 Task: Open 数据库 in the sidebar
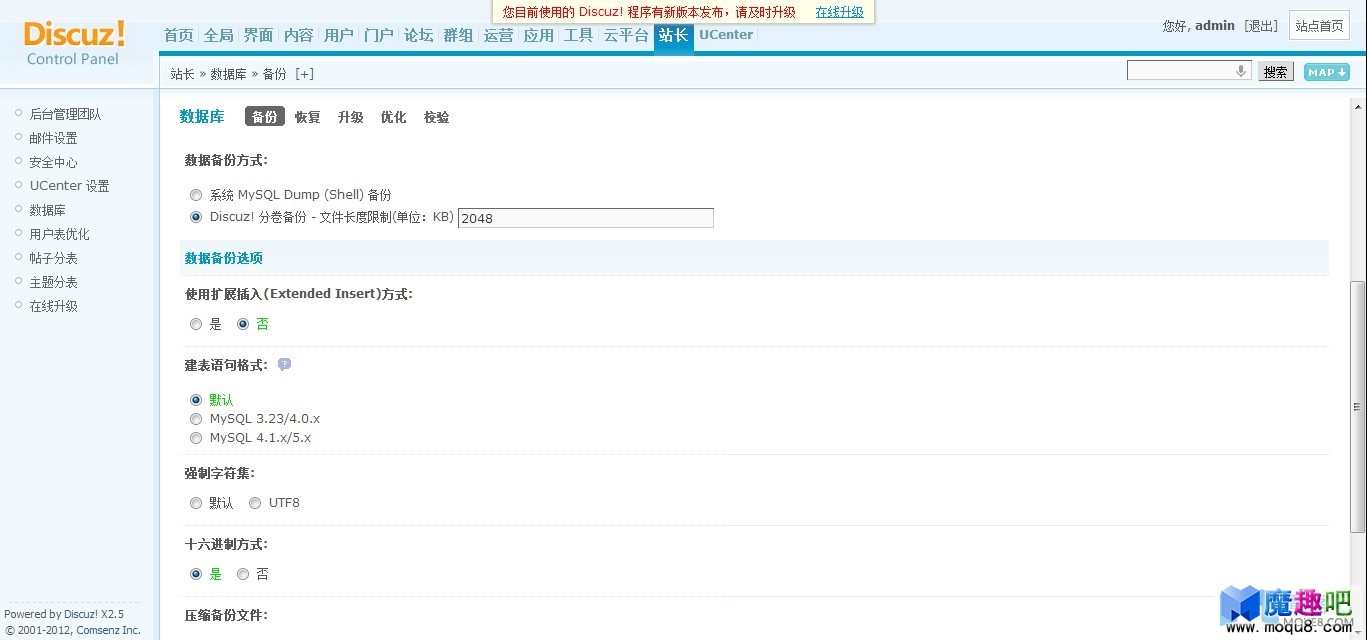47,210
